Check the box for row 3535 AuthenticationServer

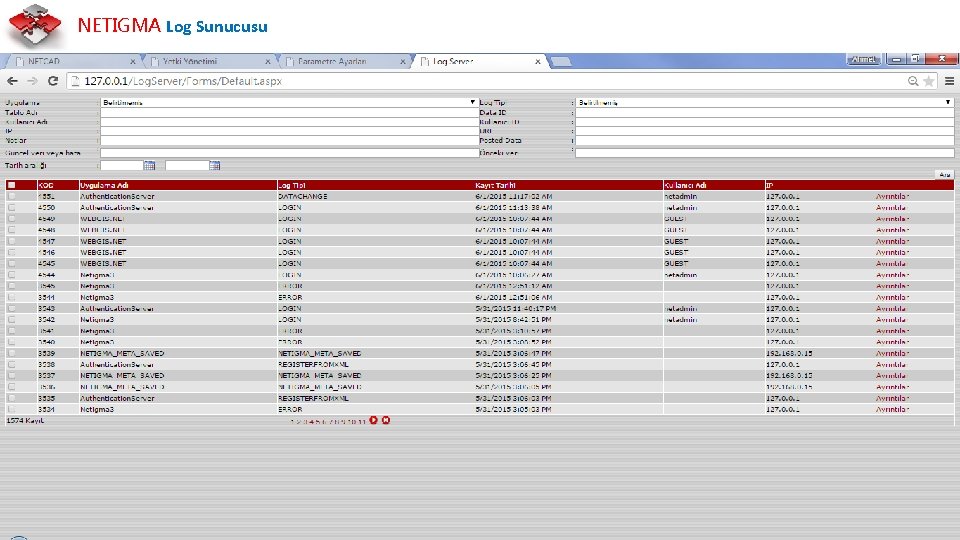[12, 397]
